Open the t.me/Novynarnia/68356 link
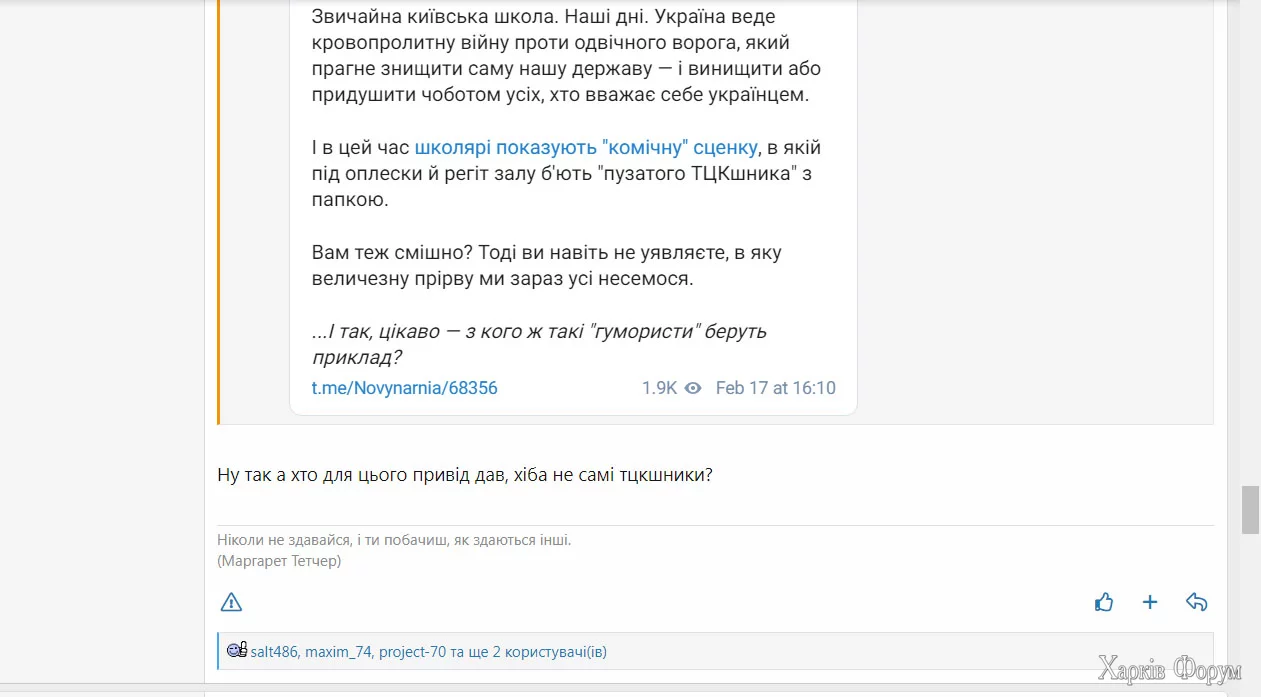 [404, 388]
